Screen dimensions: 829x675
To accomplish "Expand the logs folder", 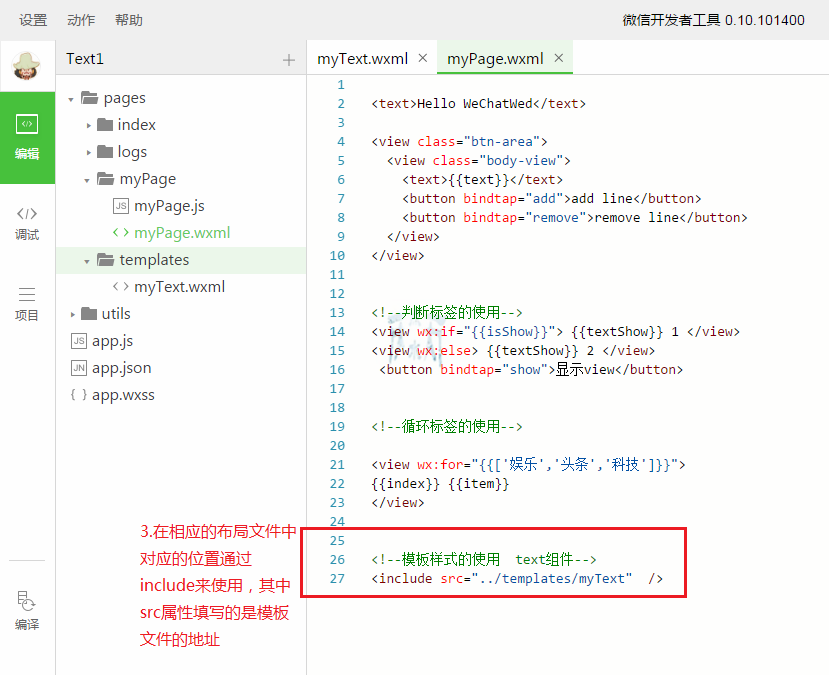I will [88, 152].
